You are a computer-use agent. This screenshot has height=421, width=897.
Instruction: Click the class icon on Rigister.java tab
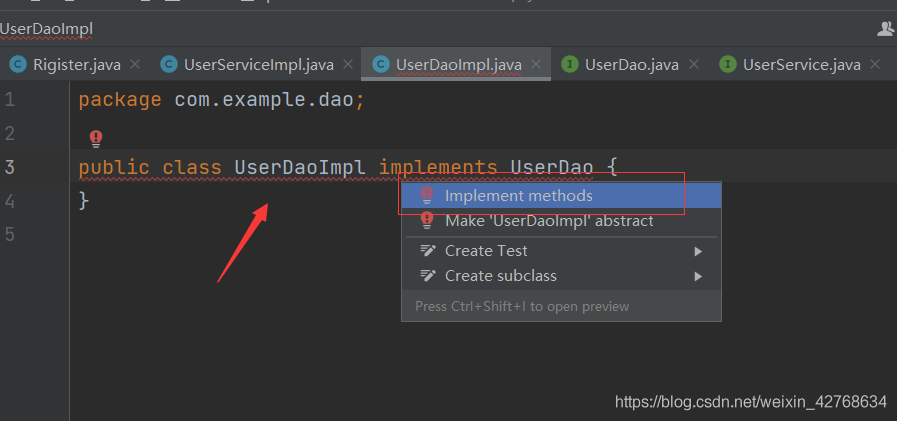pyautogui.click(x=18, y=64)
